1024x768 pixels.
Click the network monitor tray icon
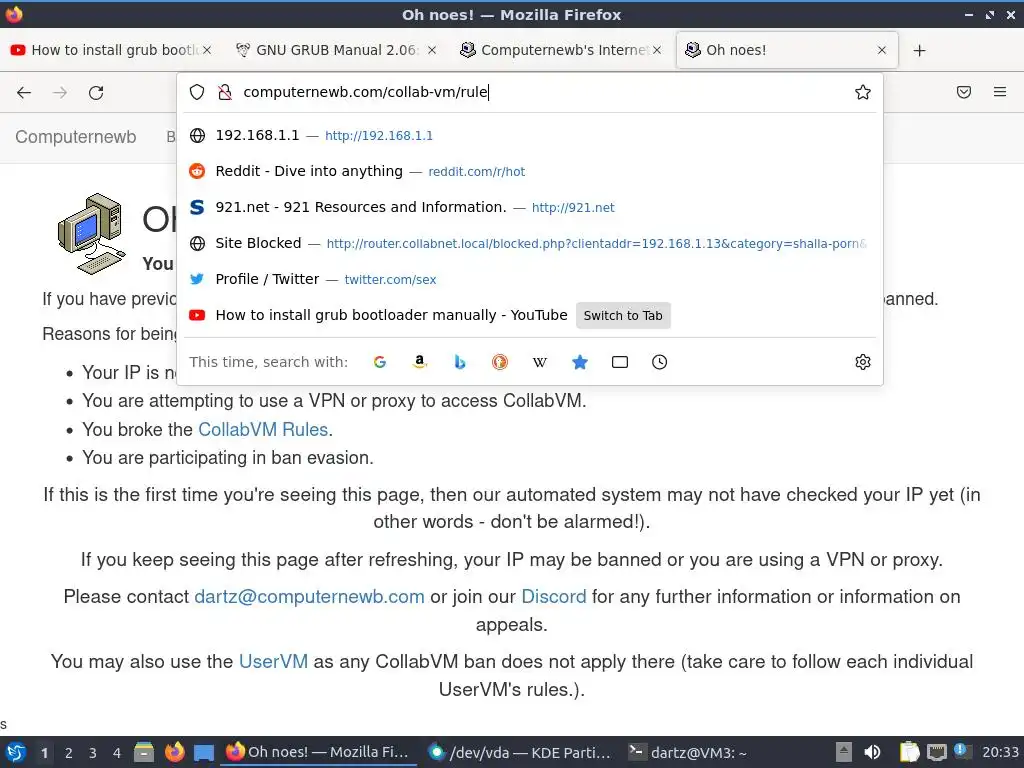click(936, 752)
